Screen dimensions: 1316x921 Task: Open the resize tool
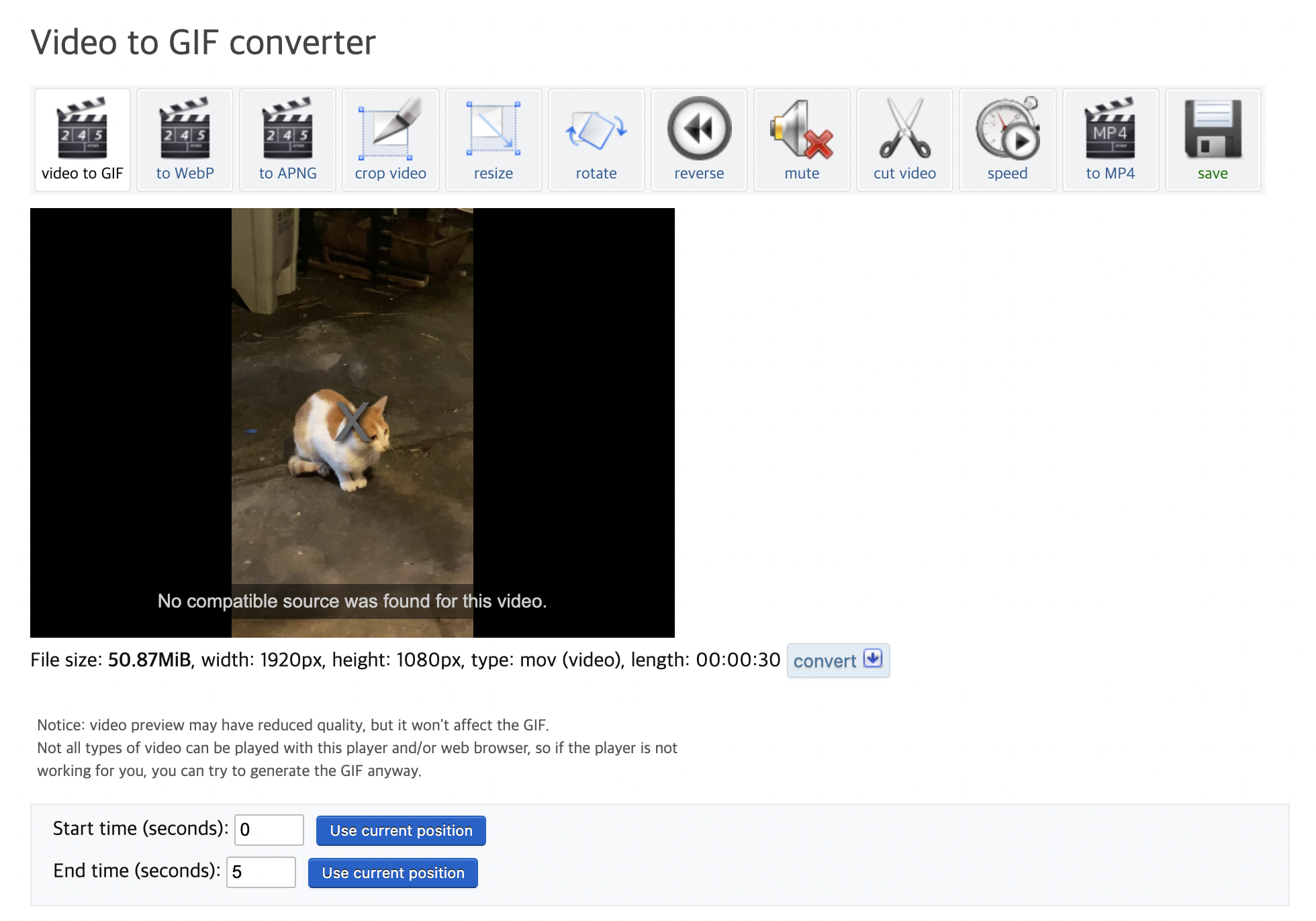[493, 140]
